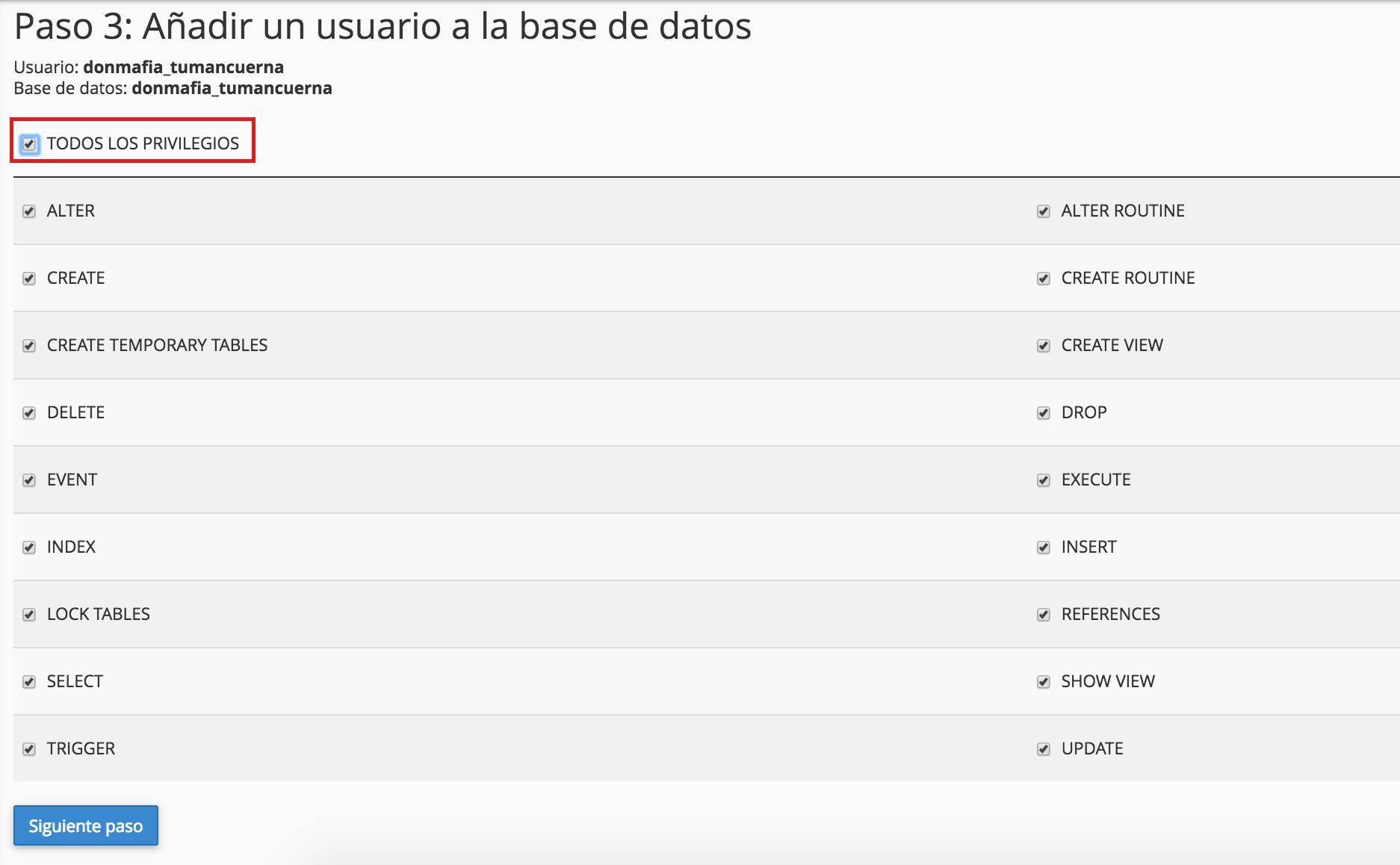Uncheck the DELETE privilege

29,413
